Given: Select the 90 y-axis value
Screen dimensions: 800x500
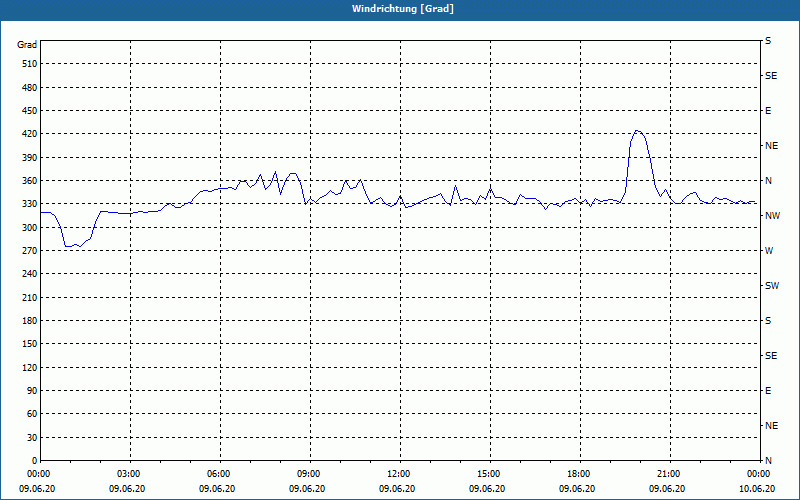Looking at the screenshot, I should [32, 391].
